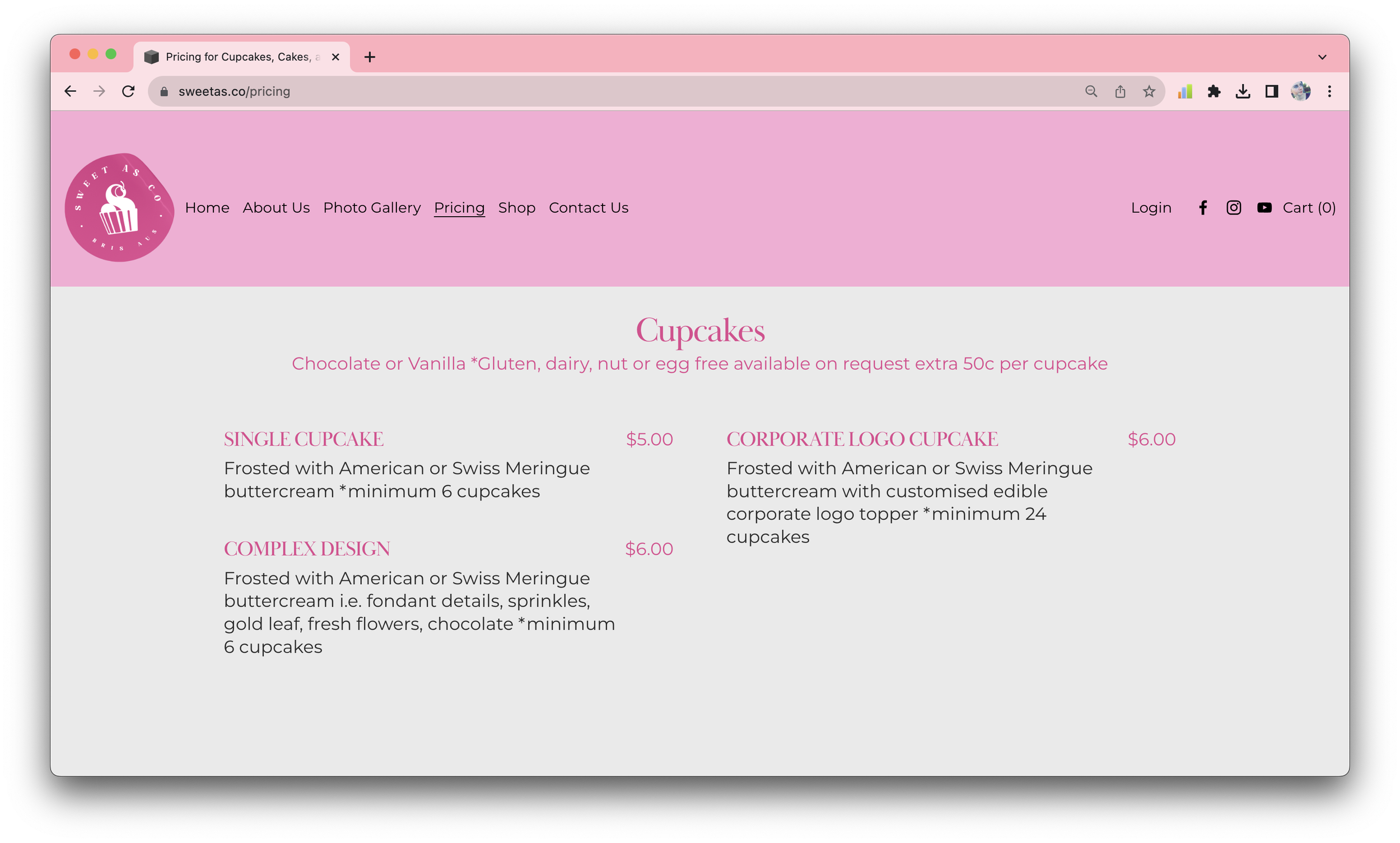Open the Cart (0) link
Image resolution: width=1400 pixels, height=843 pixels.
pyautogui.click(x=1309, y=207)
